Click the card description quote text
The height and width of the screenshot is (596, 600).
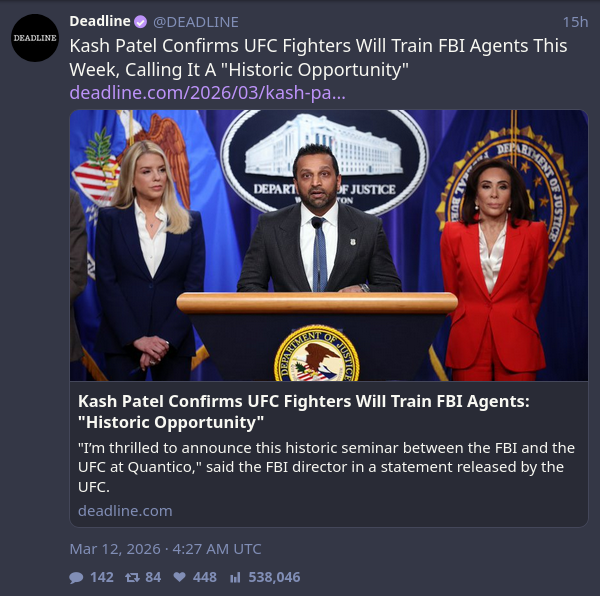(326, 467)
